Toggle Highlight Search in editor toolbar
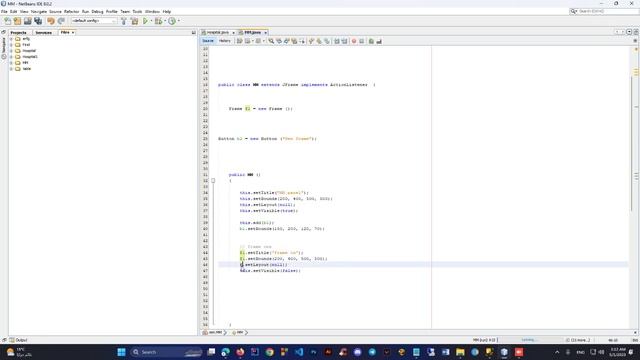Image resolution: width=640 pixels, height=360 pixels. 294,41
